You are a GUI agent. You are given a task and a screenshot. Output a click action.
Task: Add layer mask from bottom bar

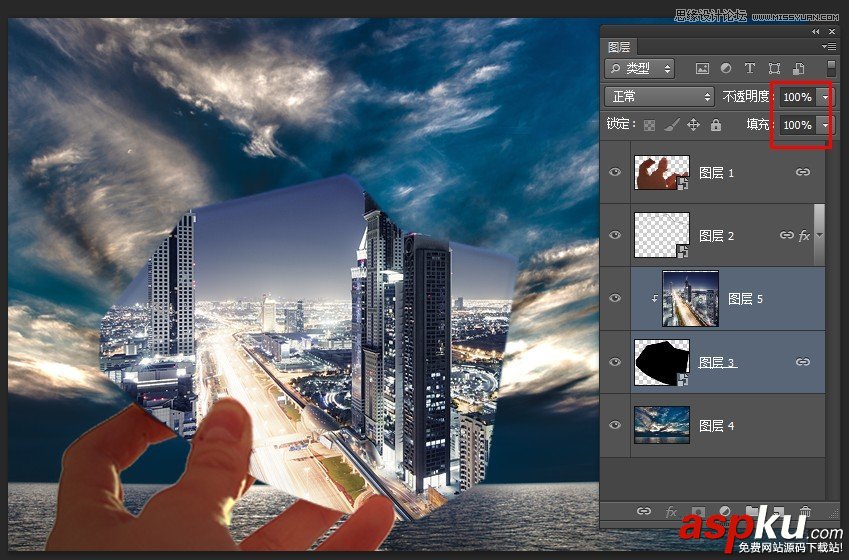698,512
